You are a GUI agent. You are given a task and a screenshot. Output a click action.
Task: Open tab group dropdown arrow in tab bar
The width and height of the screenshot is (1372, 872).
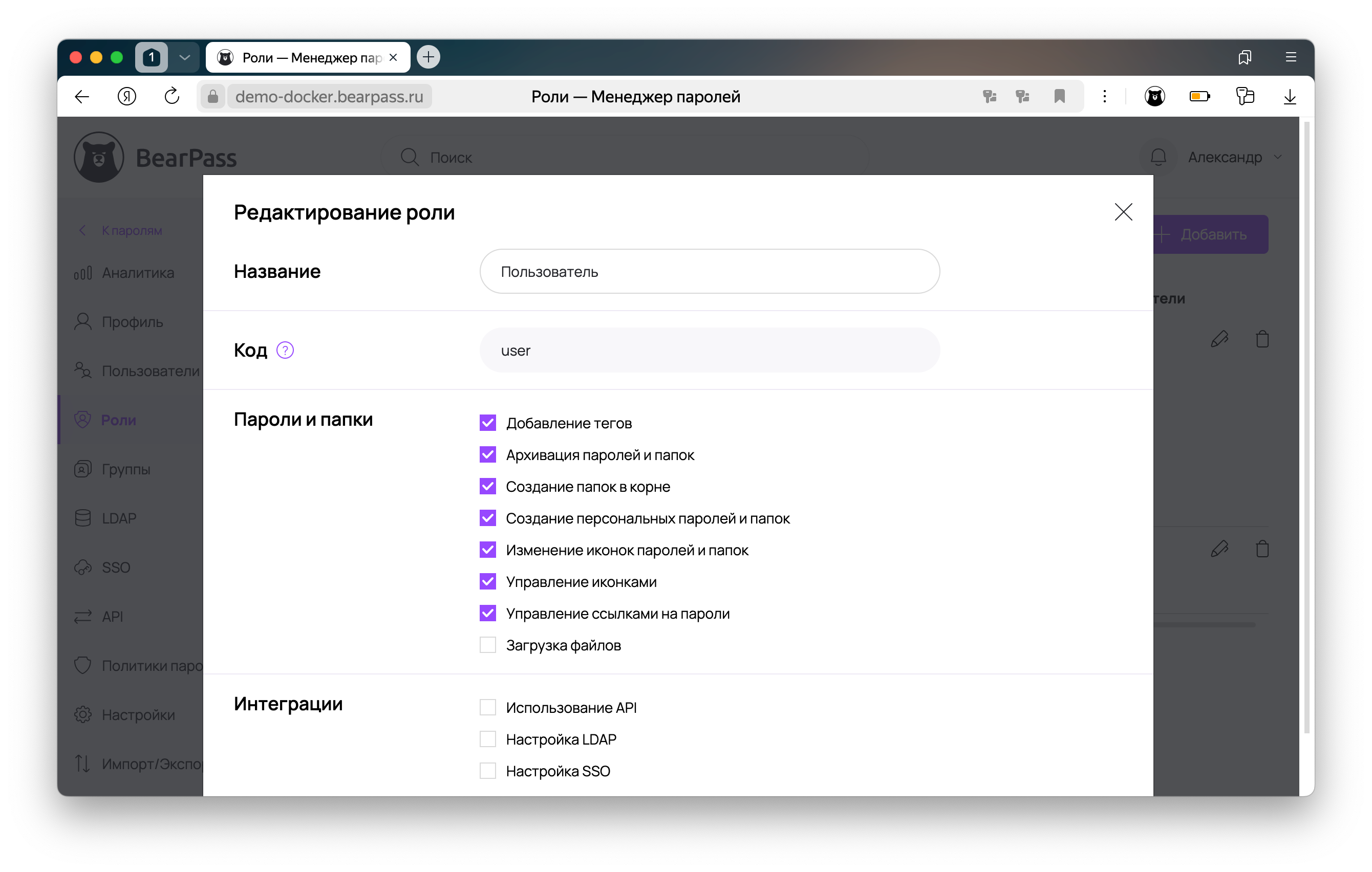coord(185,57)
